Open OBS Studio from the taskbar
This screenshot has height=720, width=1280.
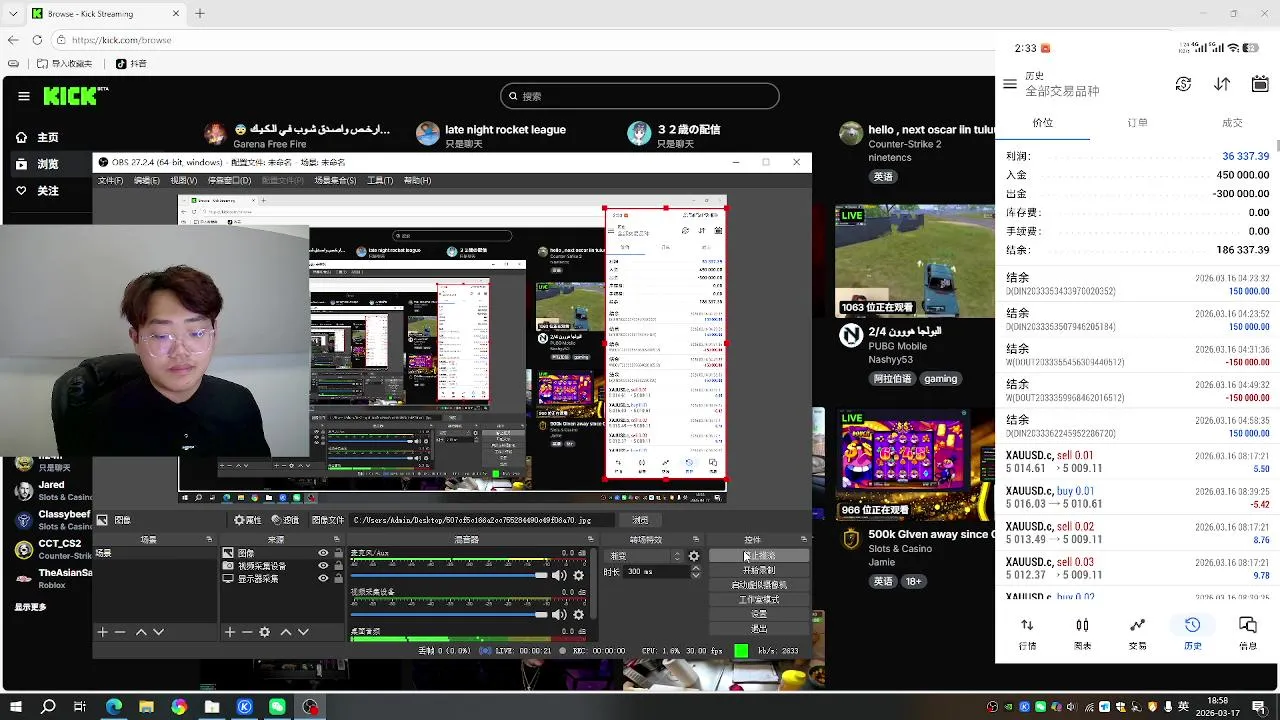(310, 707)
